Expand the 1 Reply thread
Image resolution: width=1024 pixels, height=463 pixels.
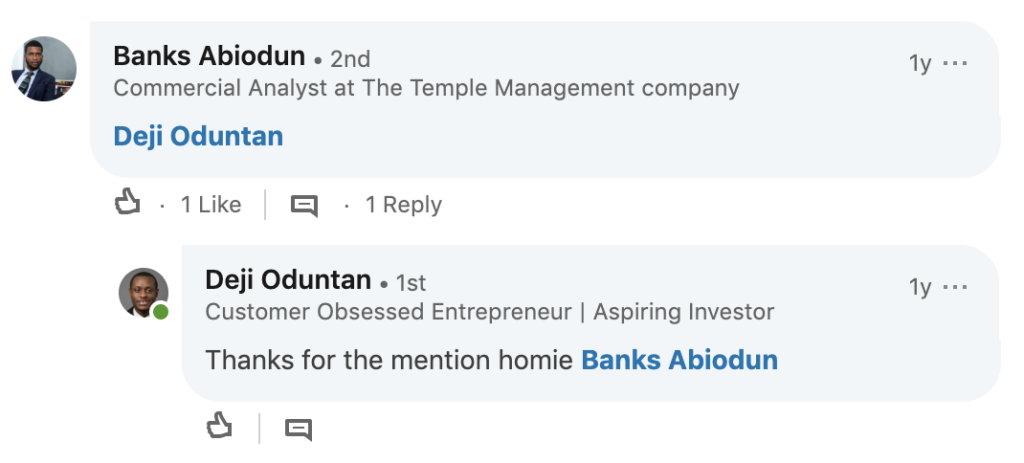[403, 205]
